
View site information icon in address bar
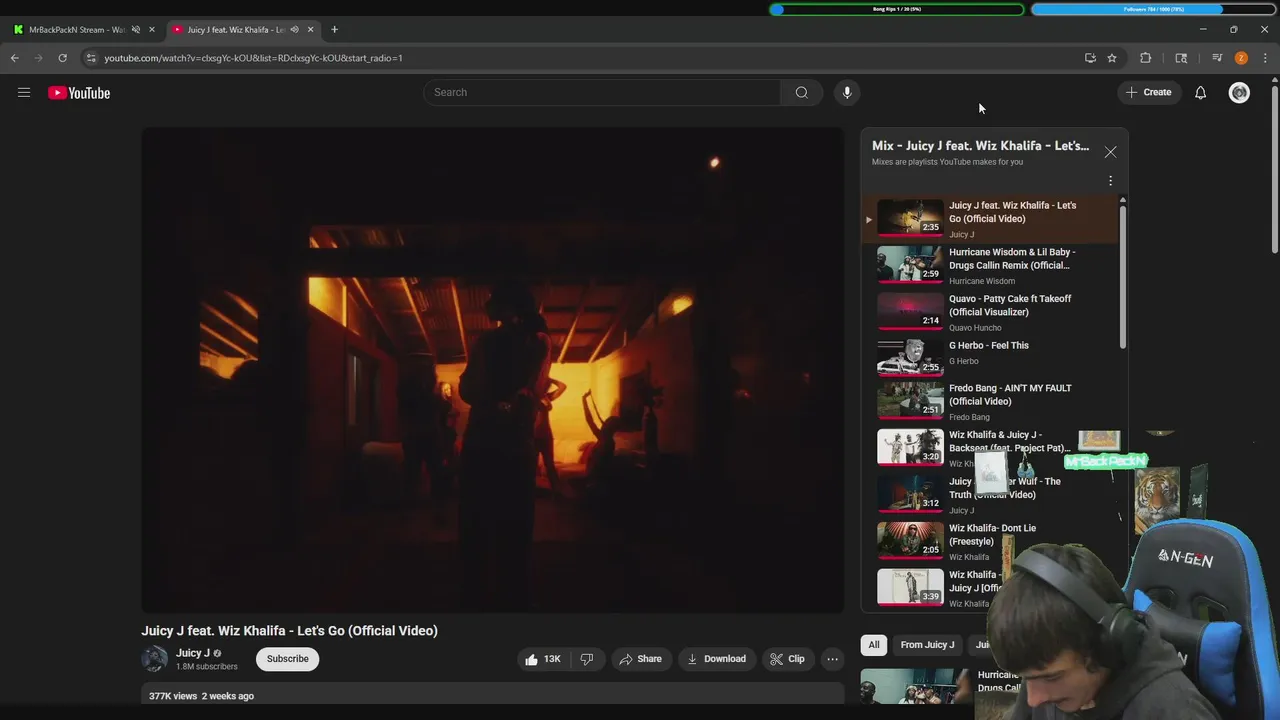coord(91,58)
